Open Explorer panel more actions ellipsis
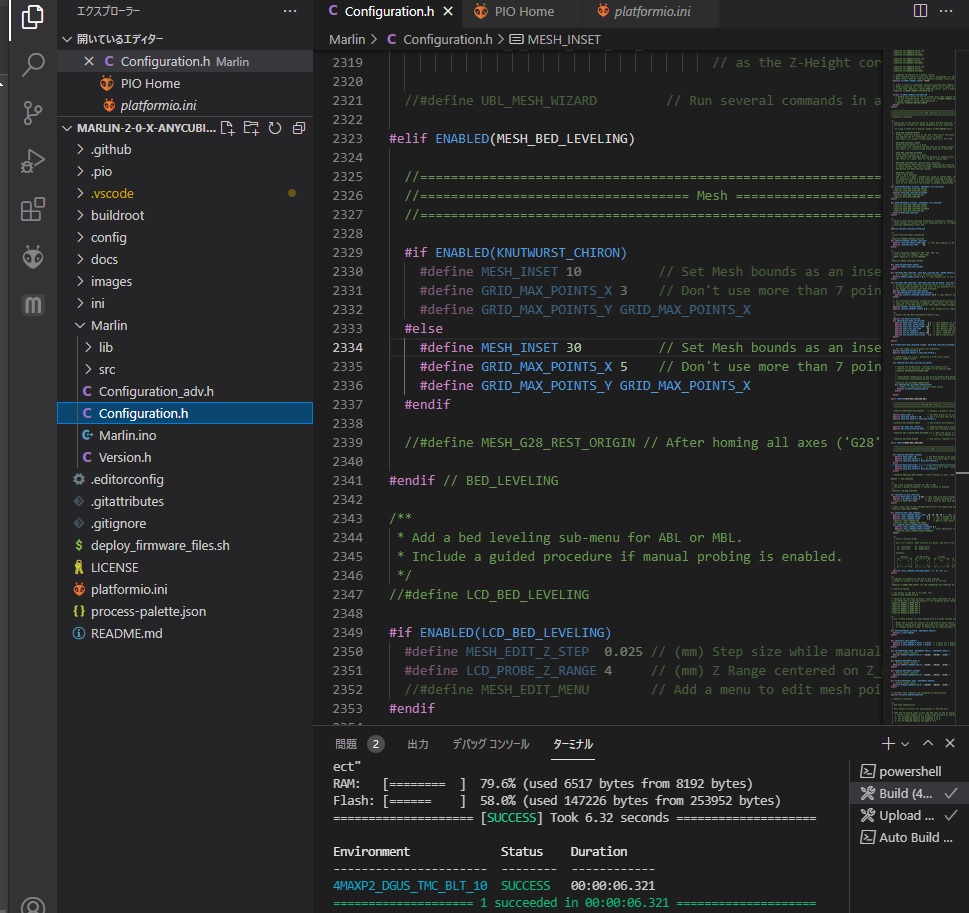Screen dimensions: 969x913 tap(290, 11)
